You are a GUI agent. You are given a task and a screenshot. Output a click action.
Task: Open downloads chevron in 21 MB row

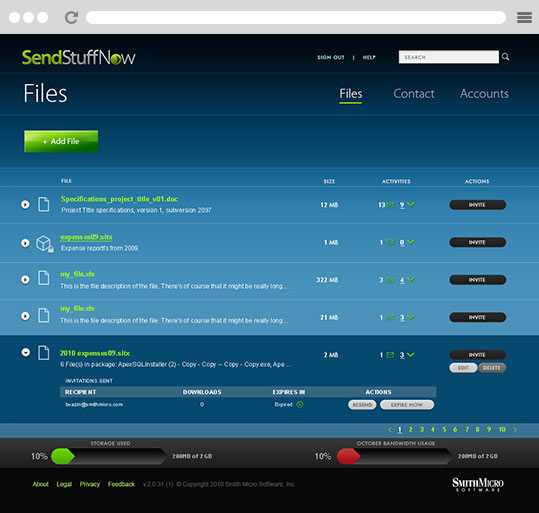point(410,317)
